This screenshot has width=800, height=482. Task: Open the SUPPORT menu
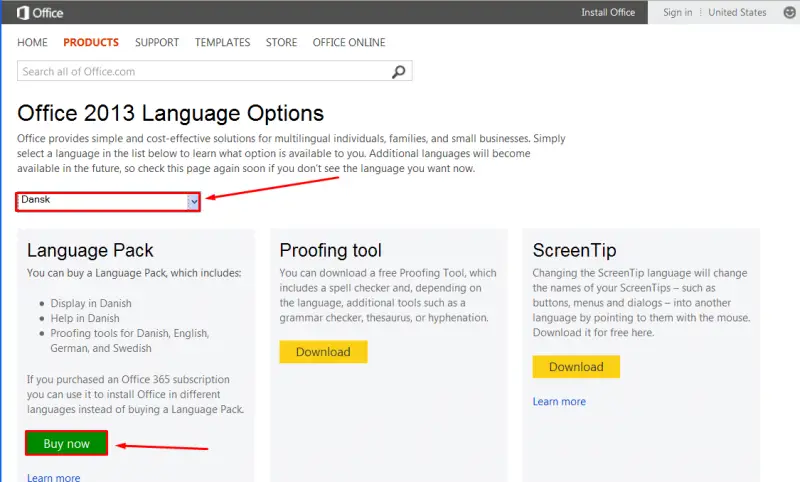point(157,42)
